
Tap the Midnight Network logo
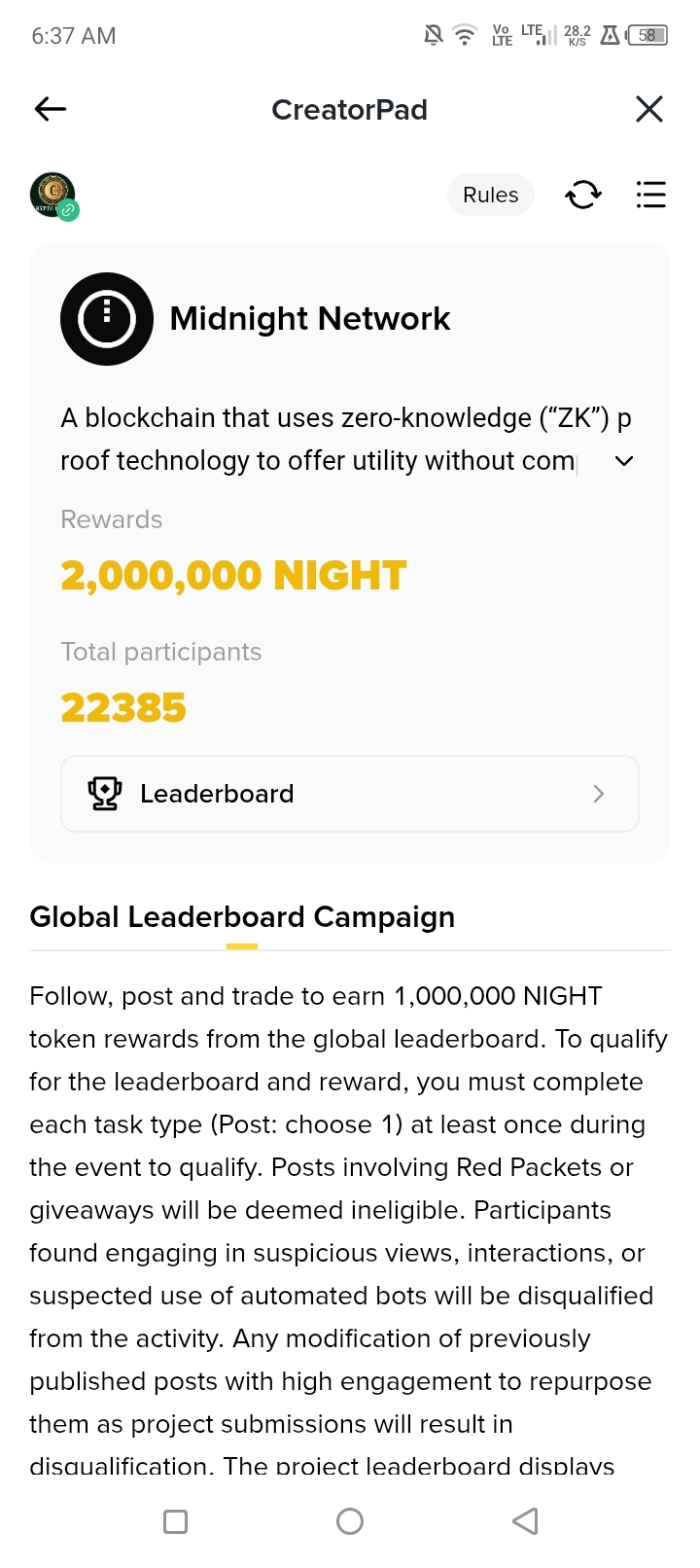pos(107,319)
